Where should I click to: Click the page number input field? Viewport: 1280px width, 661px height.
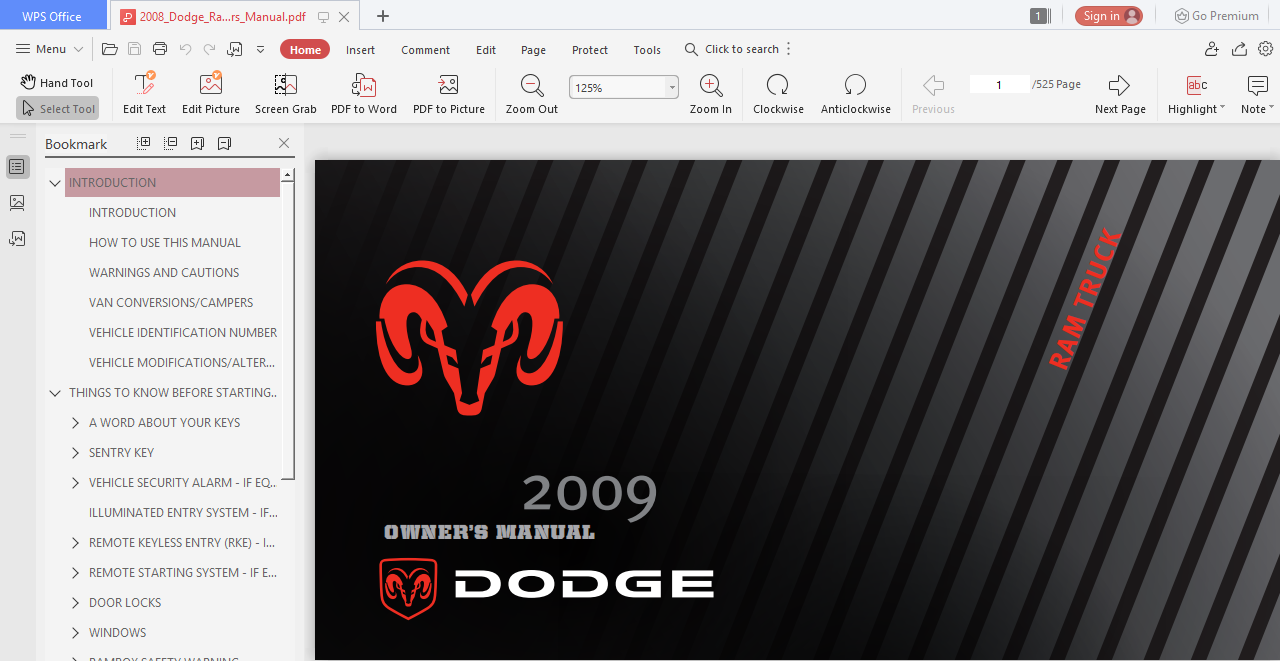999,85
